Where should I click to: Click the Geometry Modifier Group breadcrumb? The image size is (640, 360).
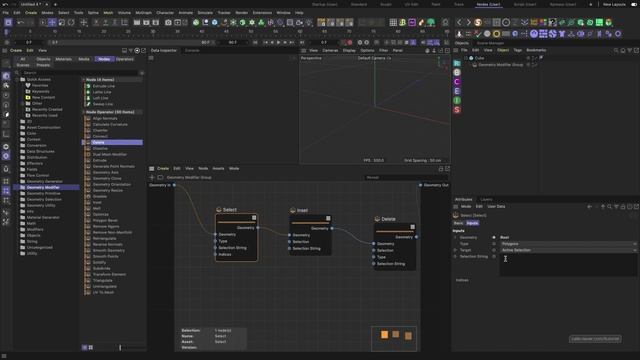[189, 178]
